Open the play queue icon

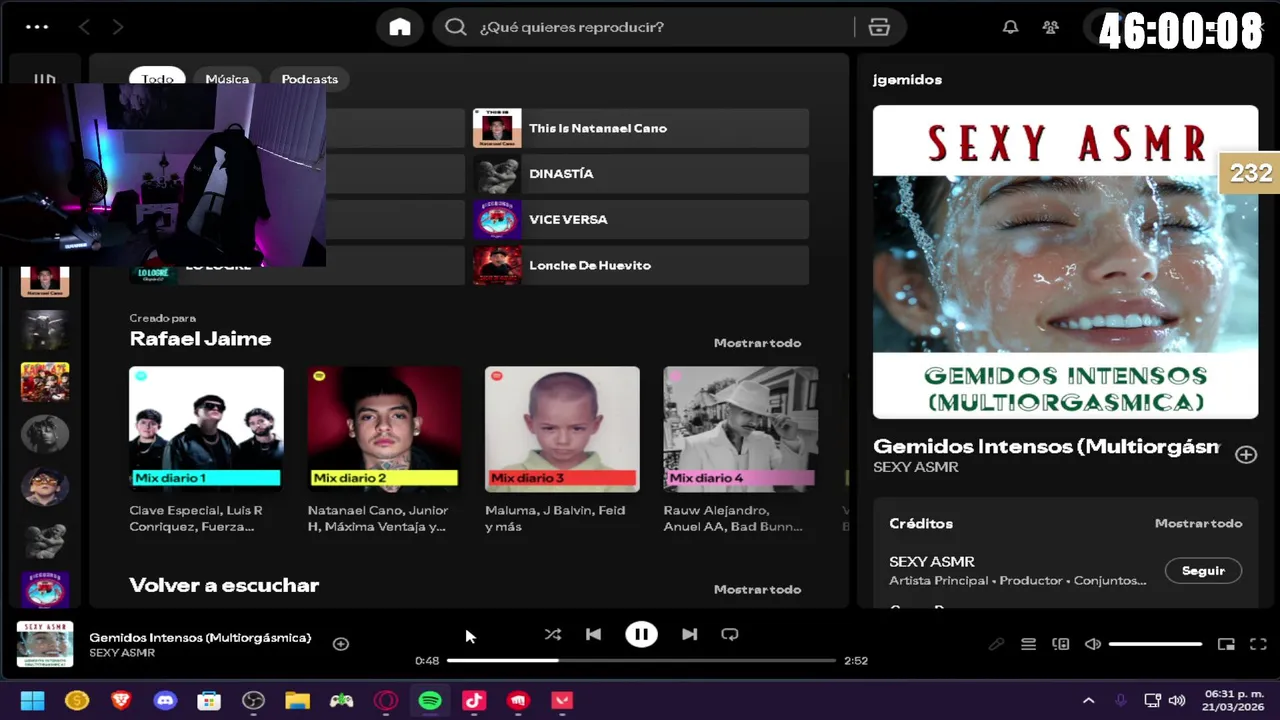tap(1028, 644)
